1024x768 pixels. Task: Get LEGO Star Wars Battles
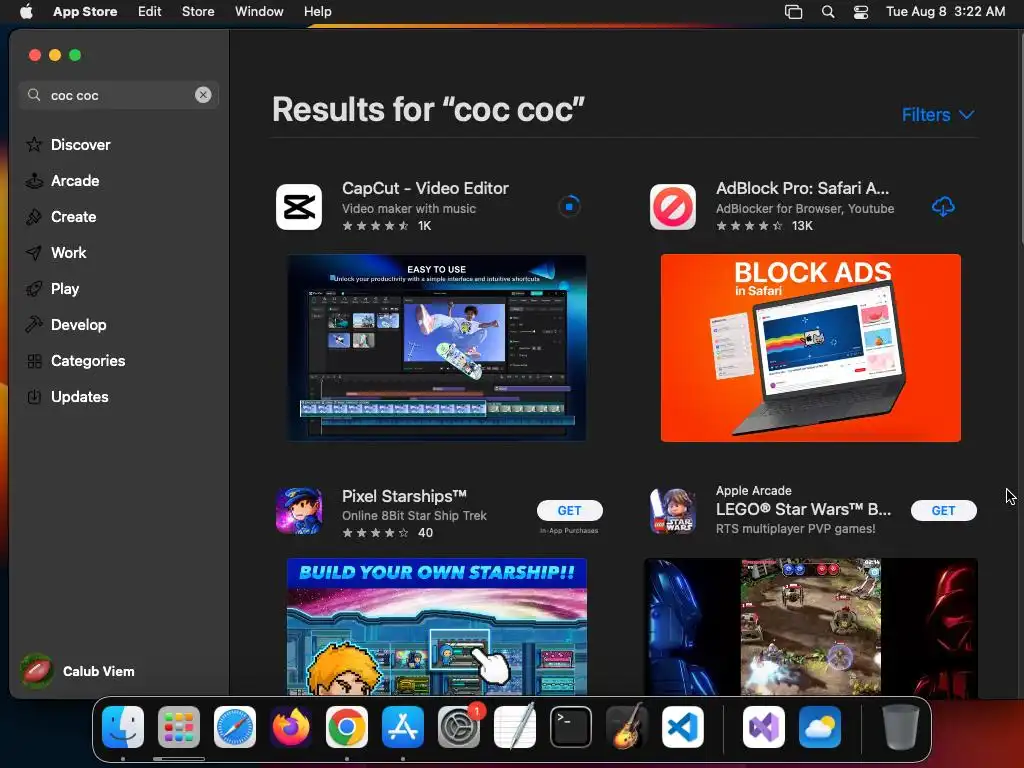[x=944, y=511]
